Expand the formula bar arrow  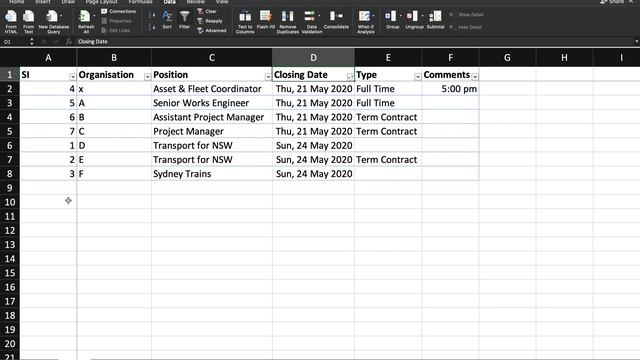[636, 42]
